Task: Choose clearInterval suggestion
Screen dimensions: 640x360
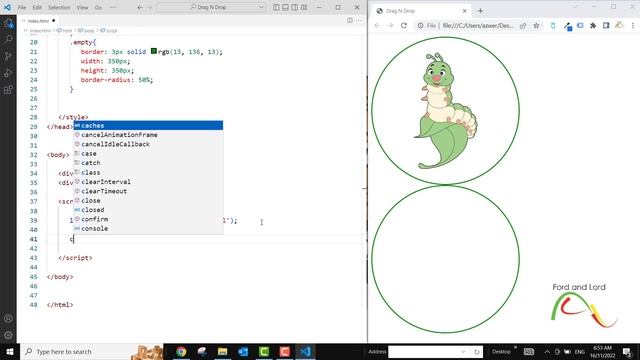Action: coord(148,182)
